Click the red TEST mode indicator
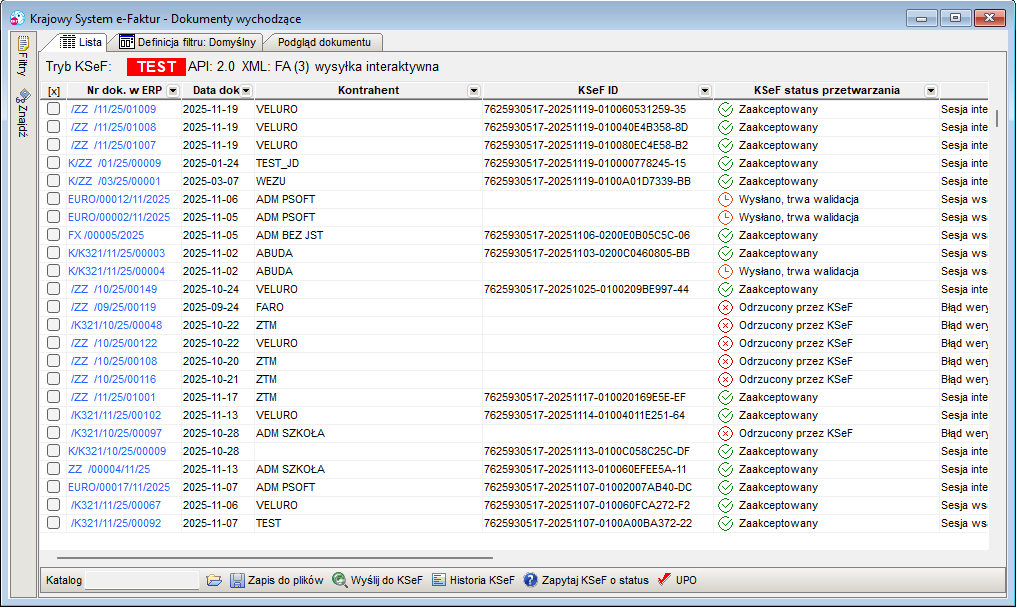The width and height of the screenshot is (1017, 608). 156,67
